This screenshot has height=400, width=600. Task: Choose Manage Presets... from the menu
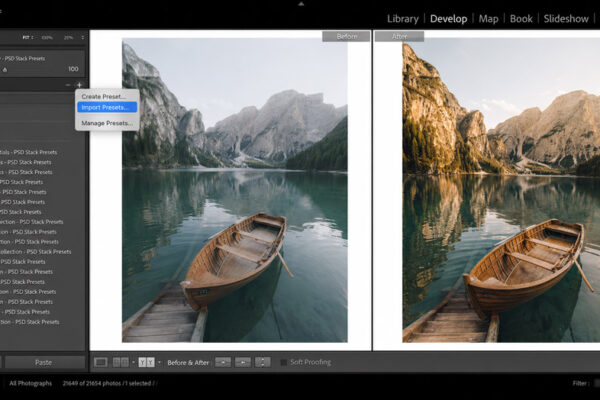click(107, 123)
